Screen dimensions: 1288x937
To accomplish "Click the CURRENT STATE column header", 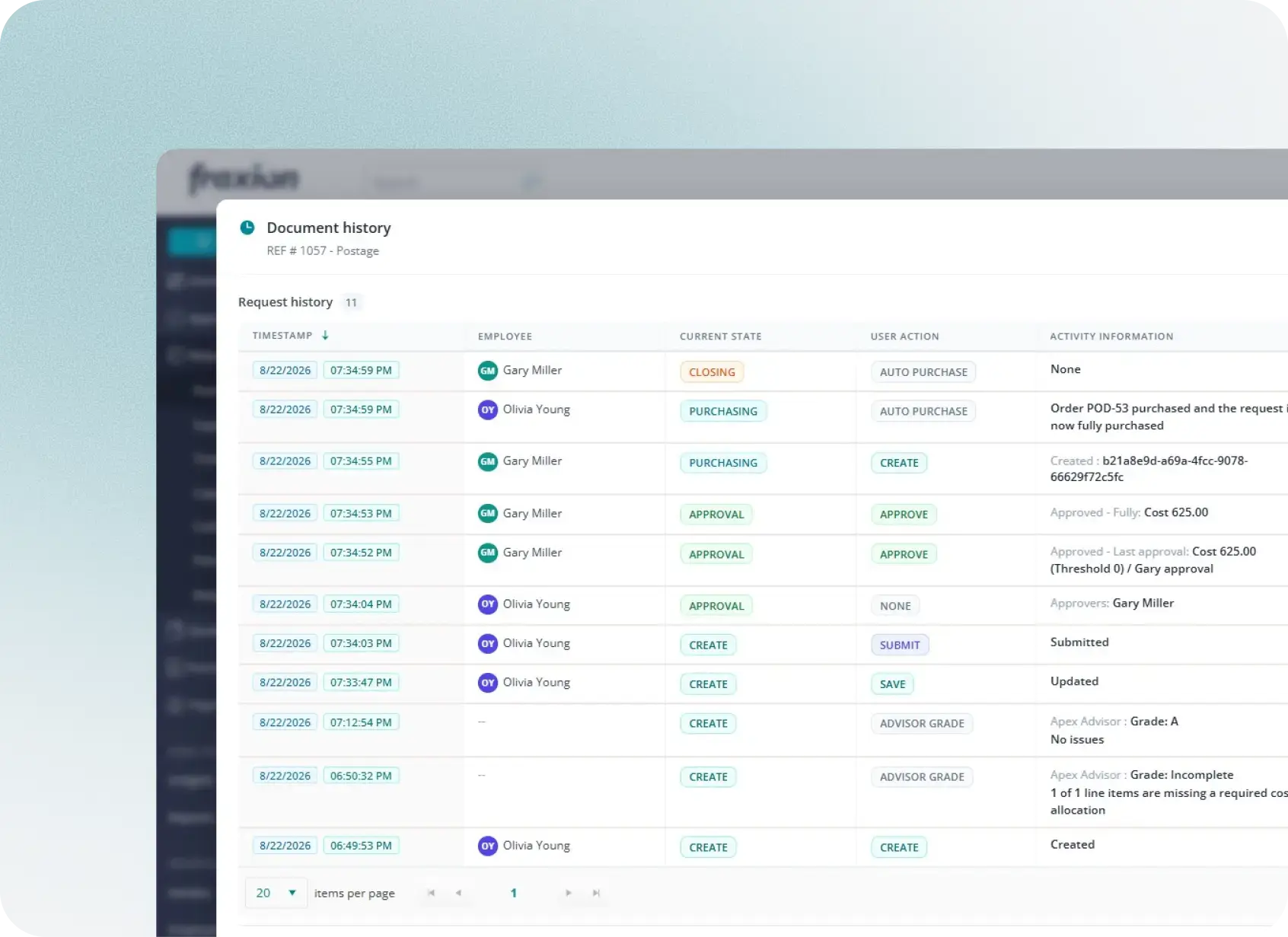I will pos(720,336).
